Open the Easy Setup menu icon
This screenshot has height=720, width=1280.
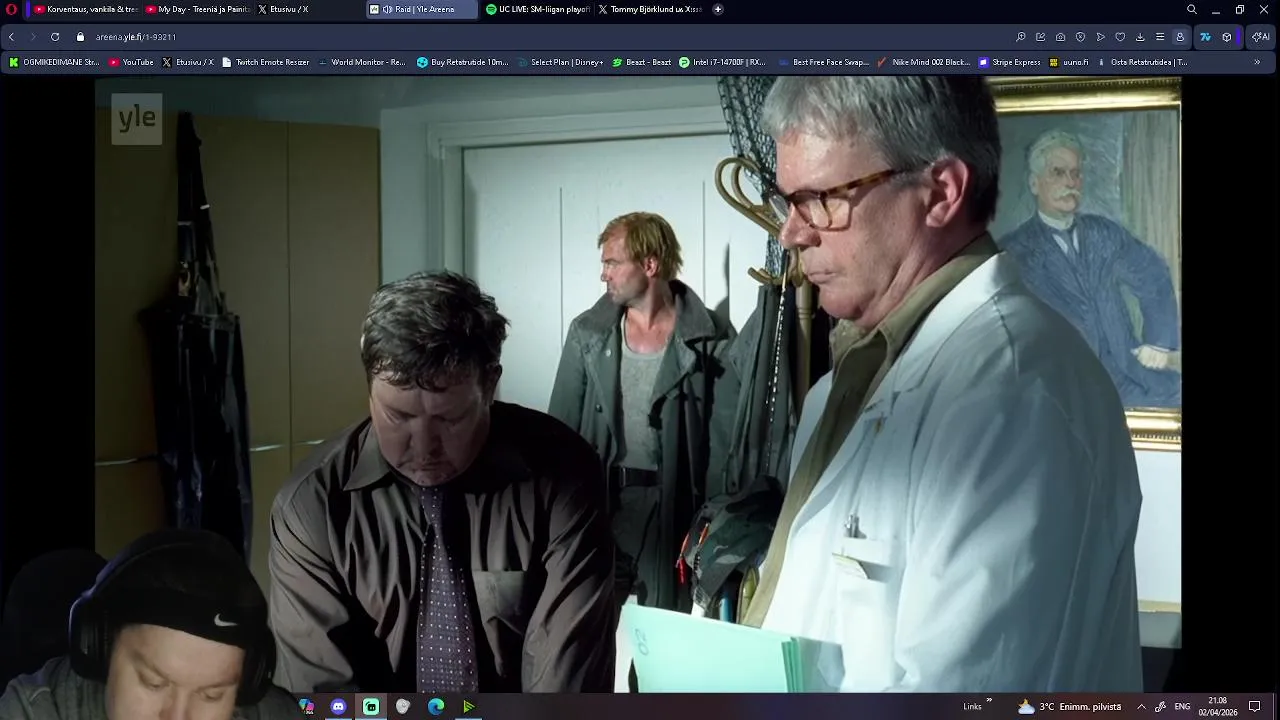pos(1160,37)
